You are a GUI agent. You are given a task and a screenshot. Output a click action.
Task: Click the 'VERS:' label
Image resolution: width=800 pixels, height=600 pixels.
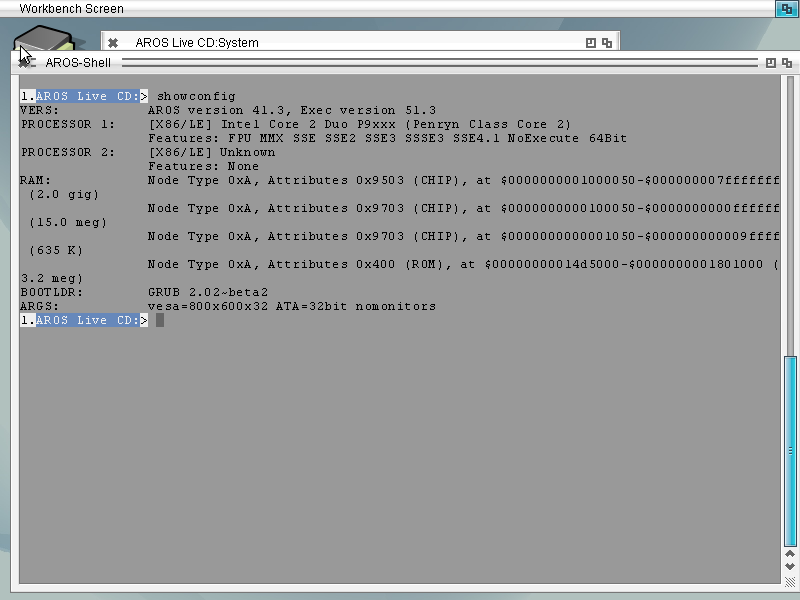pos(40,110)
